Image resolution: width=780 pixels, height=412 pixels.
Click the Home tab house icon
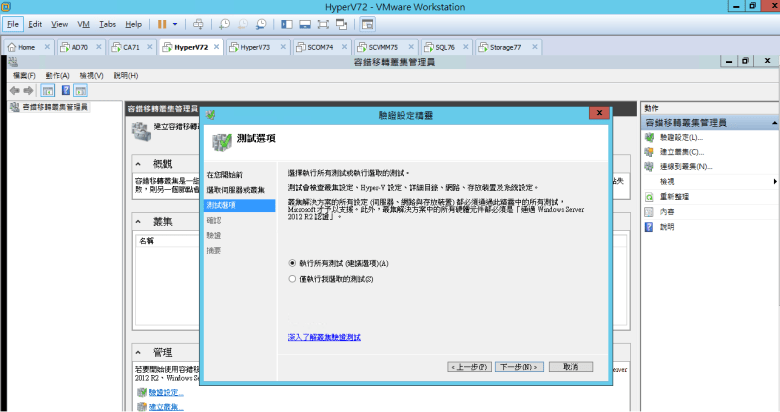pos(12,47)
